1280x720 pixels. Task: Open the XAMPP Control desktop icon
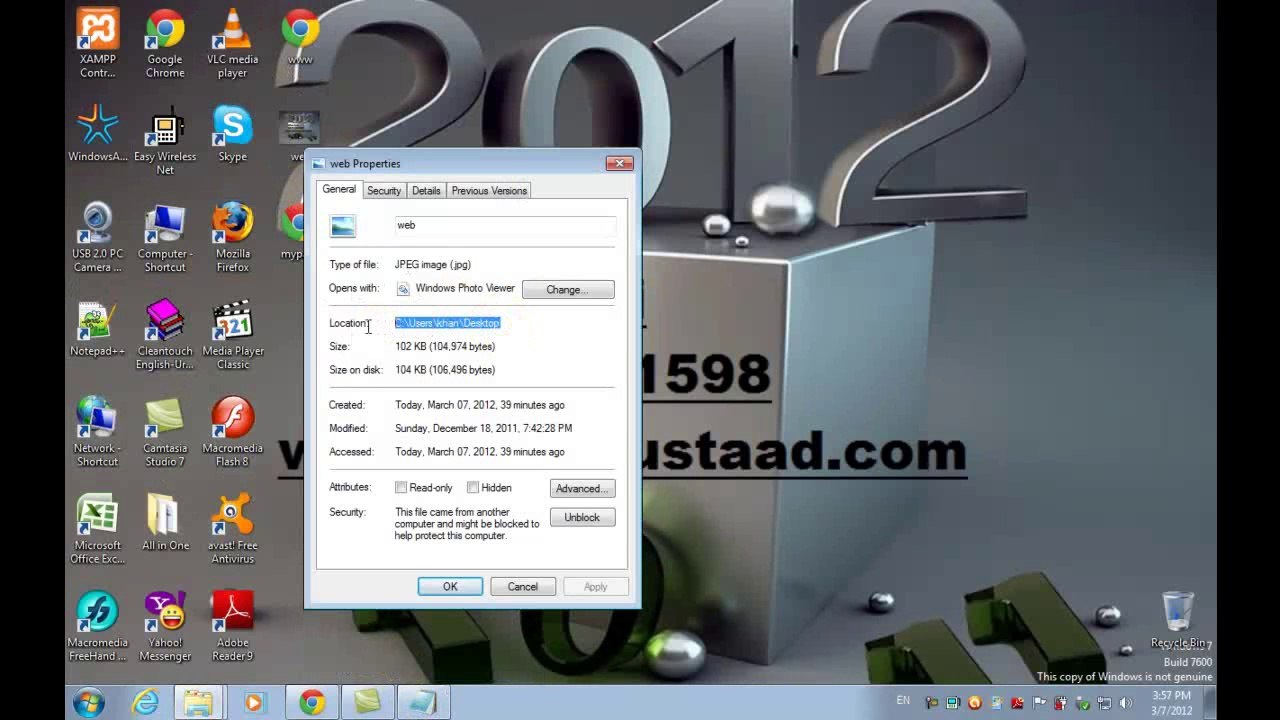click(x=98, y=44)
